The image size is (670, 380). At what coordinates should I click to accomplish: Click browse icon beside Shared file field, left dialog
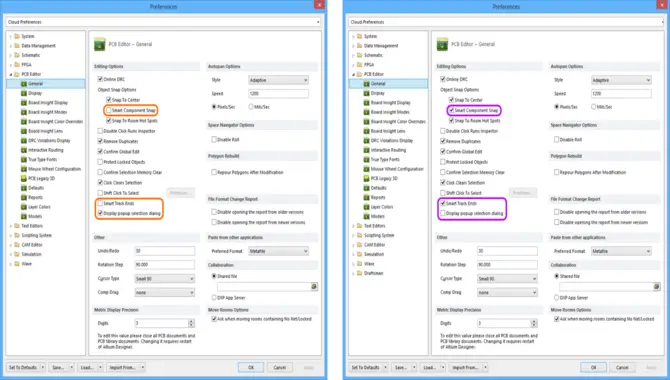[x=314, y=286]
